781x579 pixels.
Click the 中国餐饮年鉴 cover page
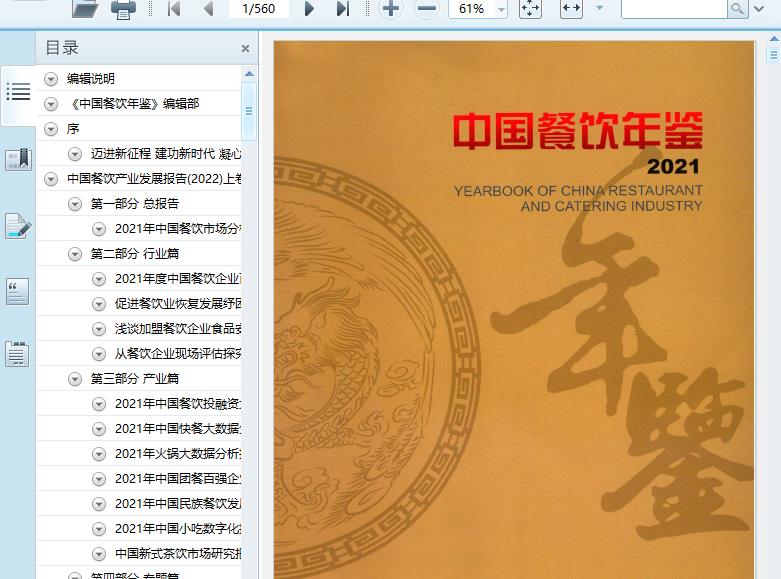[514, 309]
